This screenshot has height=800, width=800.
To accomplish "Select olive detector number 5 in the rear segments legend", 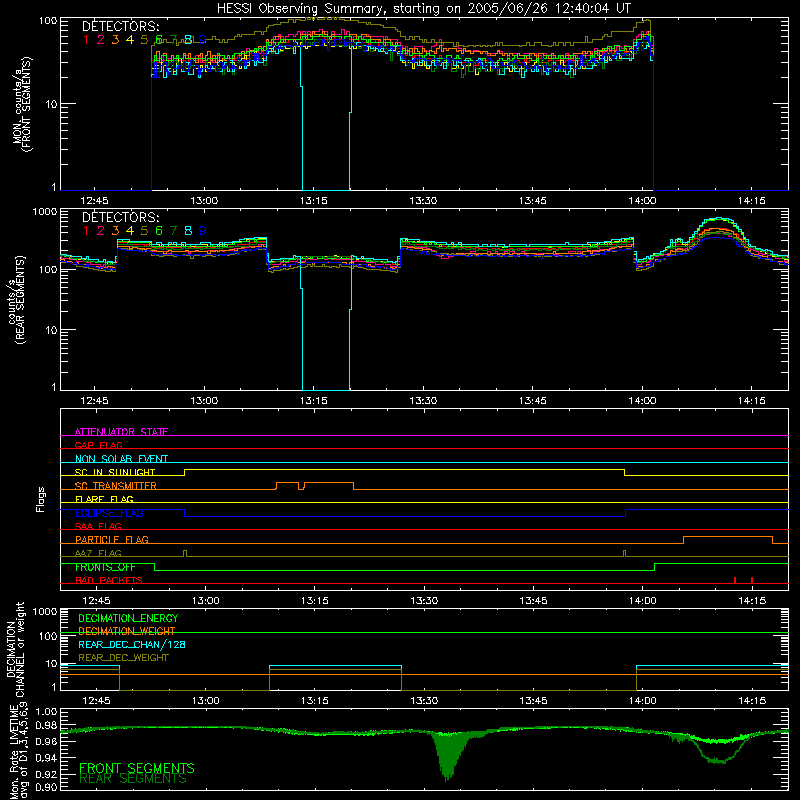I will tap(144, 231).
